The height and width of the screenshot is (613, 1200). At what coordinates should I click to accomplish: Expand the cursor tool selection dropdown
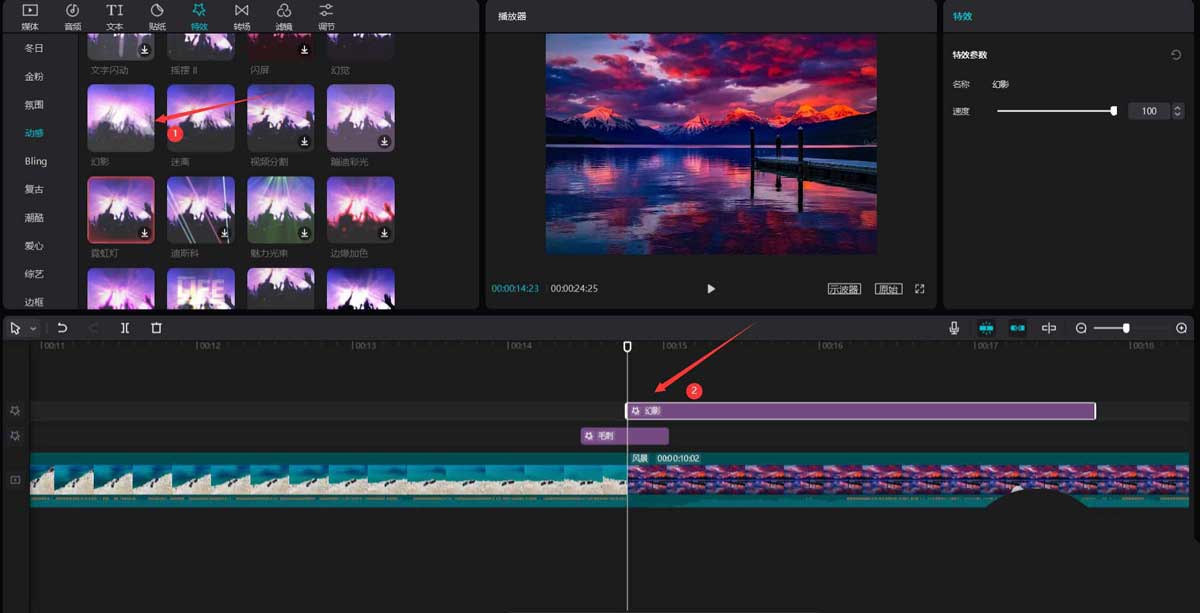click(33, 328)
